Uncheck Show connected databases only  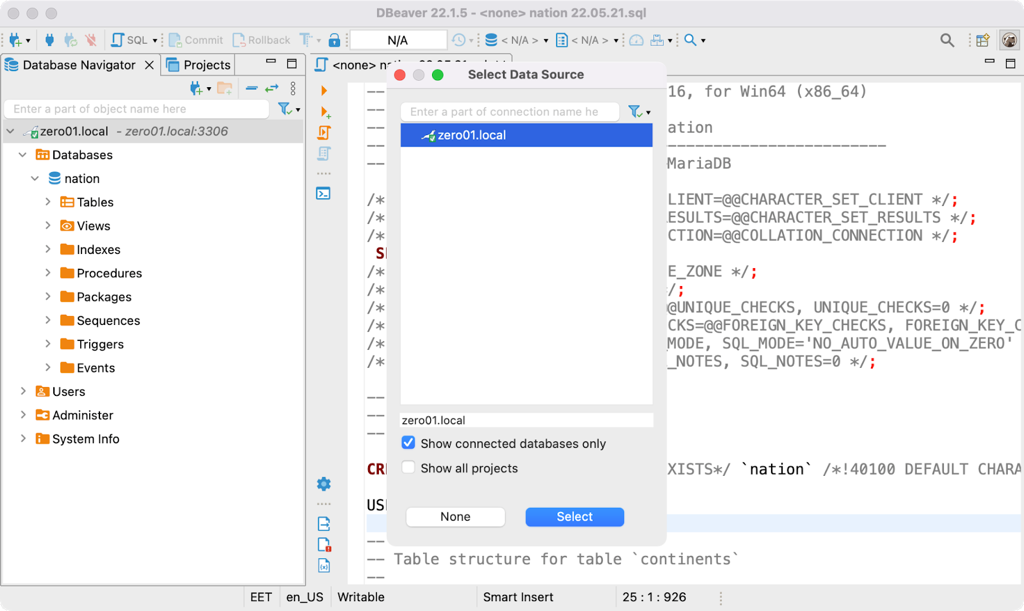(408, 443)
